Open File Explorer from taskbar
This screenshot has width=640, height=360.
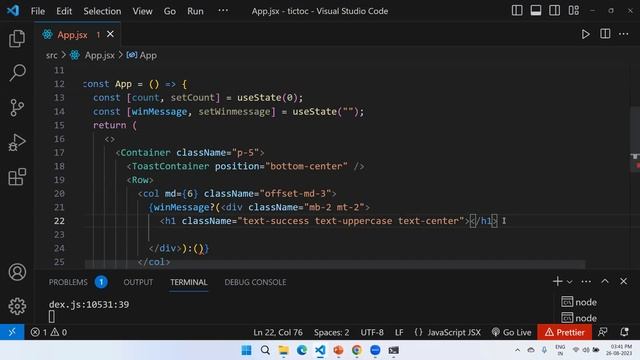tap(283, 350)
